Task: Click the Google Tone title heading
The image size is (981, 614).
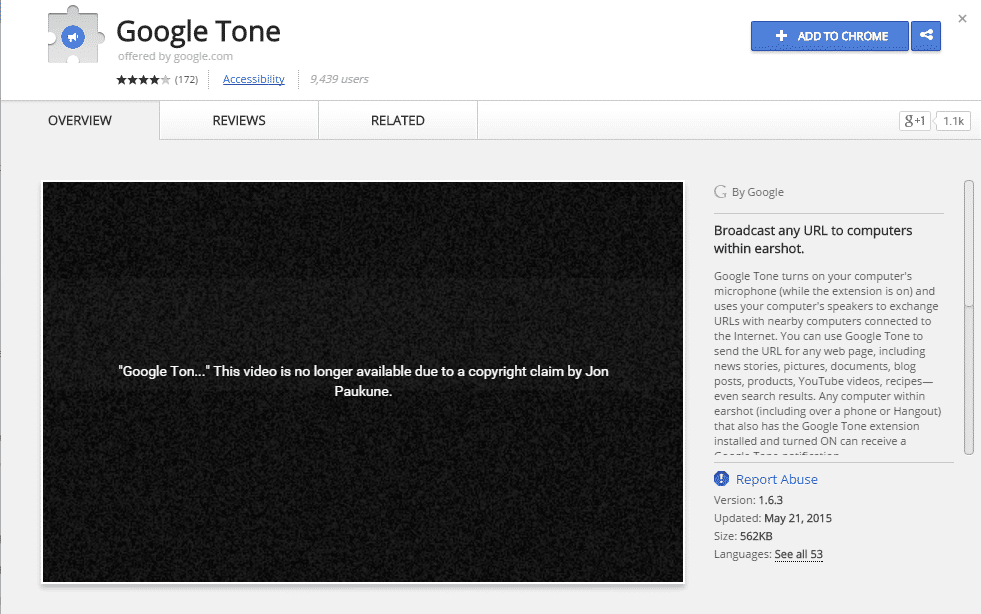Action: click(198, 31)
